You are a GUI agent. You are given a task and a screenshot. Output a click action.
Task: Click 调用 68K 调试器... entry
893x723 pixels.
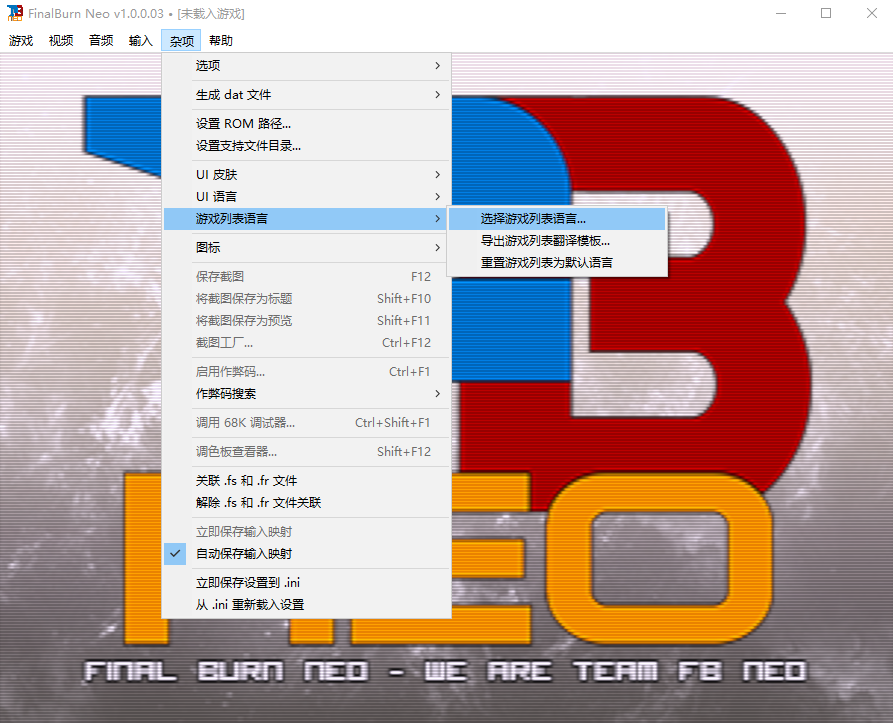click(306, 422)
